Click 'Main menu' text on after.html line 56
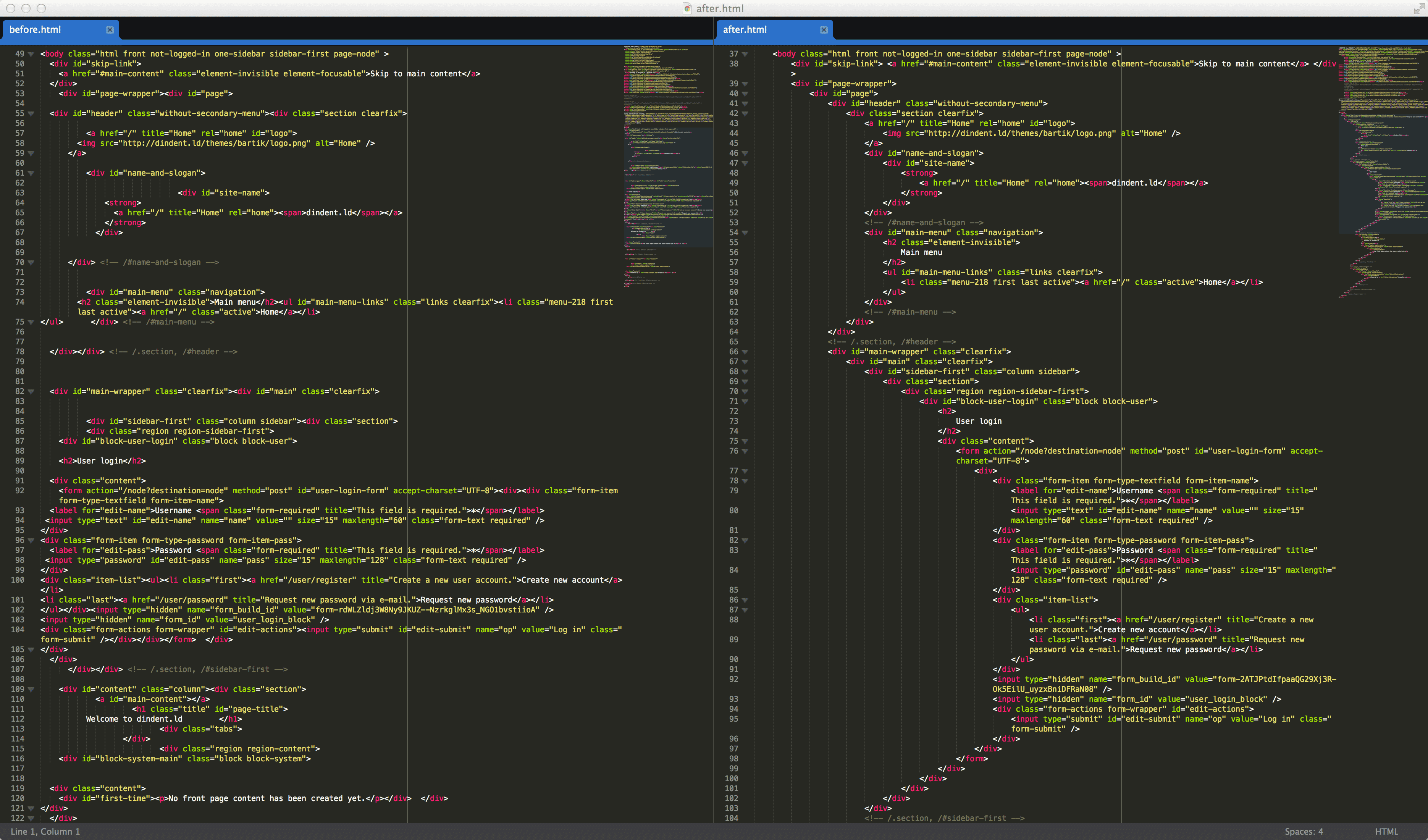 pos(921,252)
